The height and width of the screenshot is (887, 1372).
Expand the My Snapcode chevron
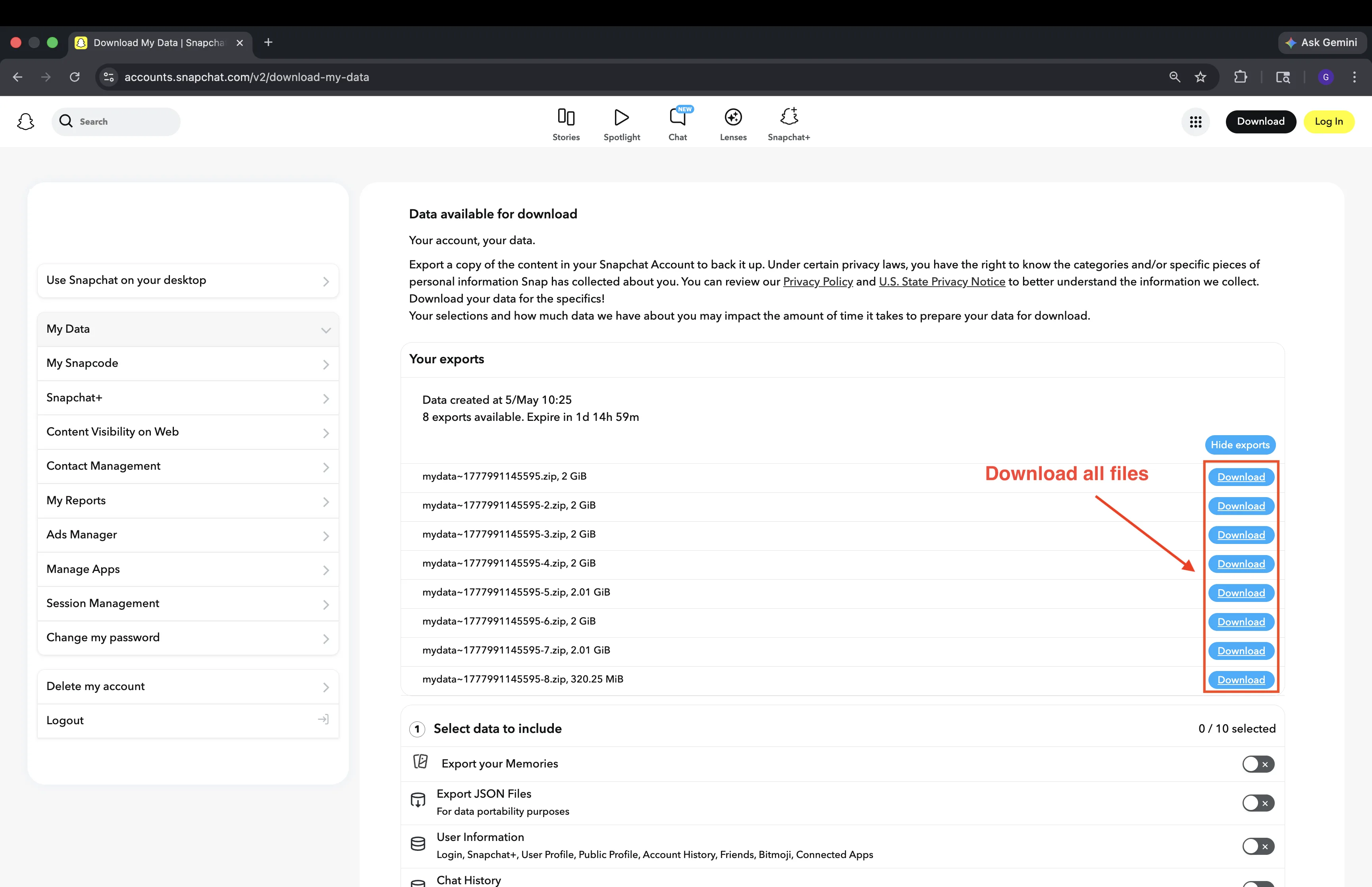(x=326, y=364)
